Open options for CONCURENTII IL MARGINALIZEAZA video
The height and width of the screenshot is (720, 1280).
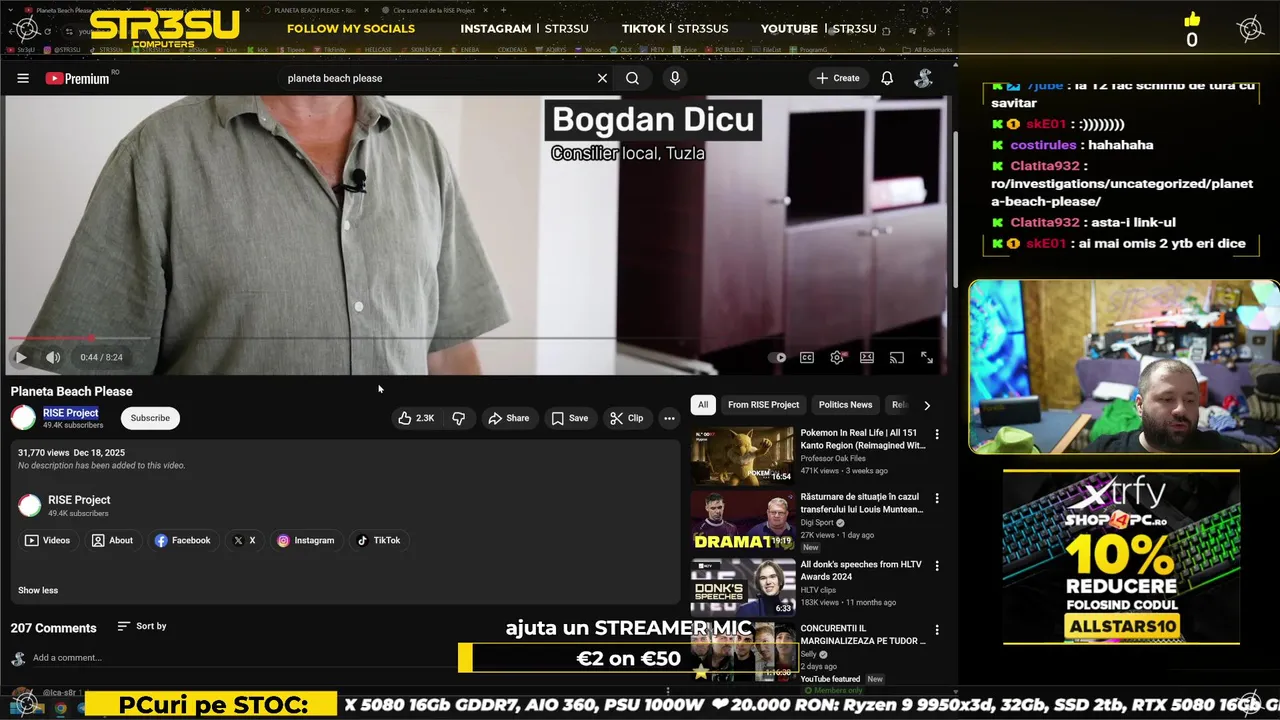click(937, 630)
